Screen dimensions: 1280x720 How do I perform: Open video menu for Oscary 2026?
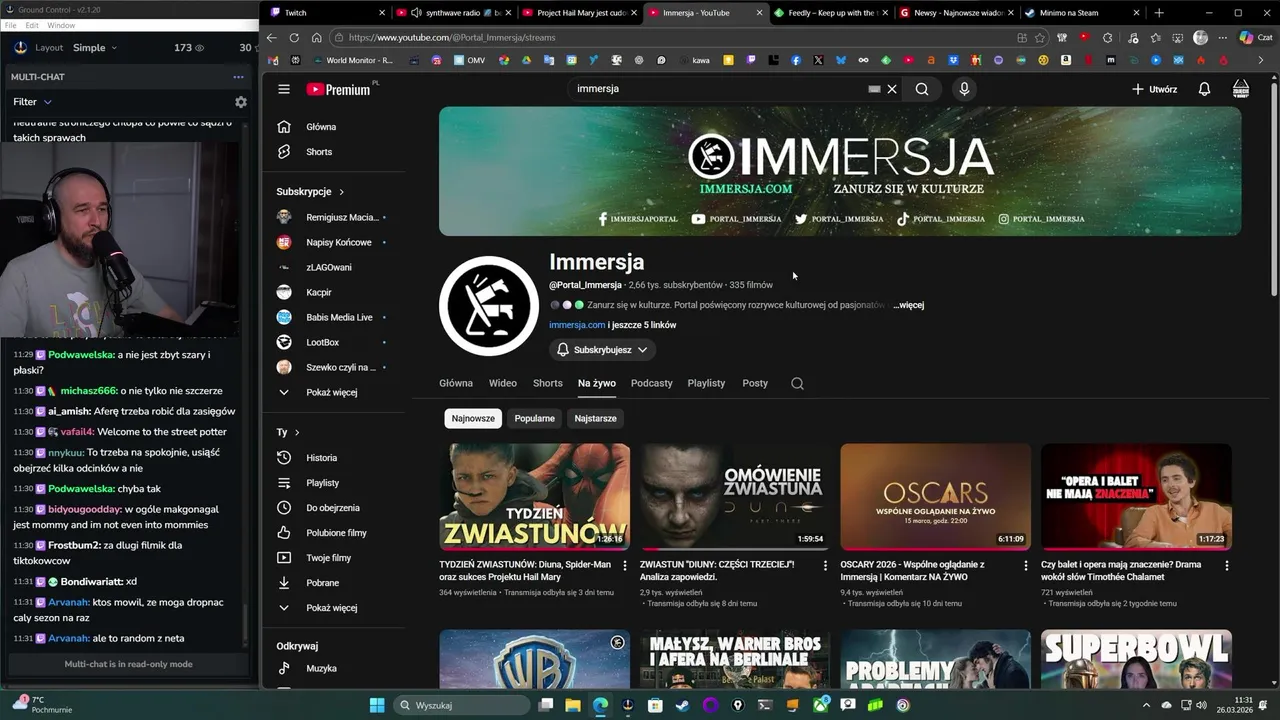pyautogui.click(x=1026, y=565)
